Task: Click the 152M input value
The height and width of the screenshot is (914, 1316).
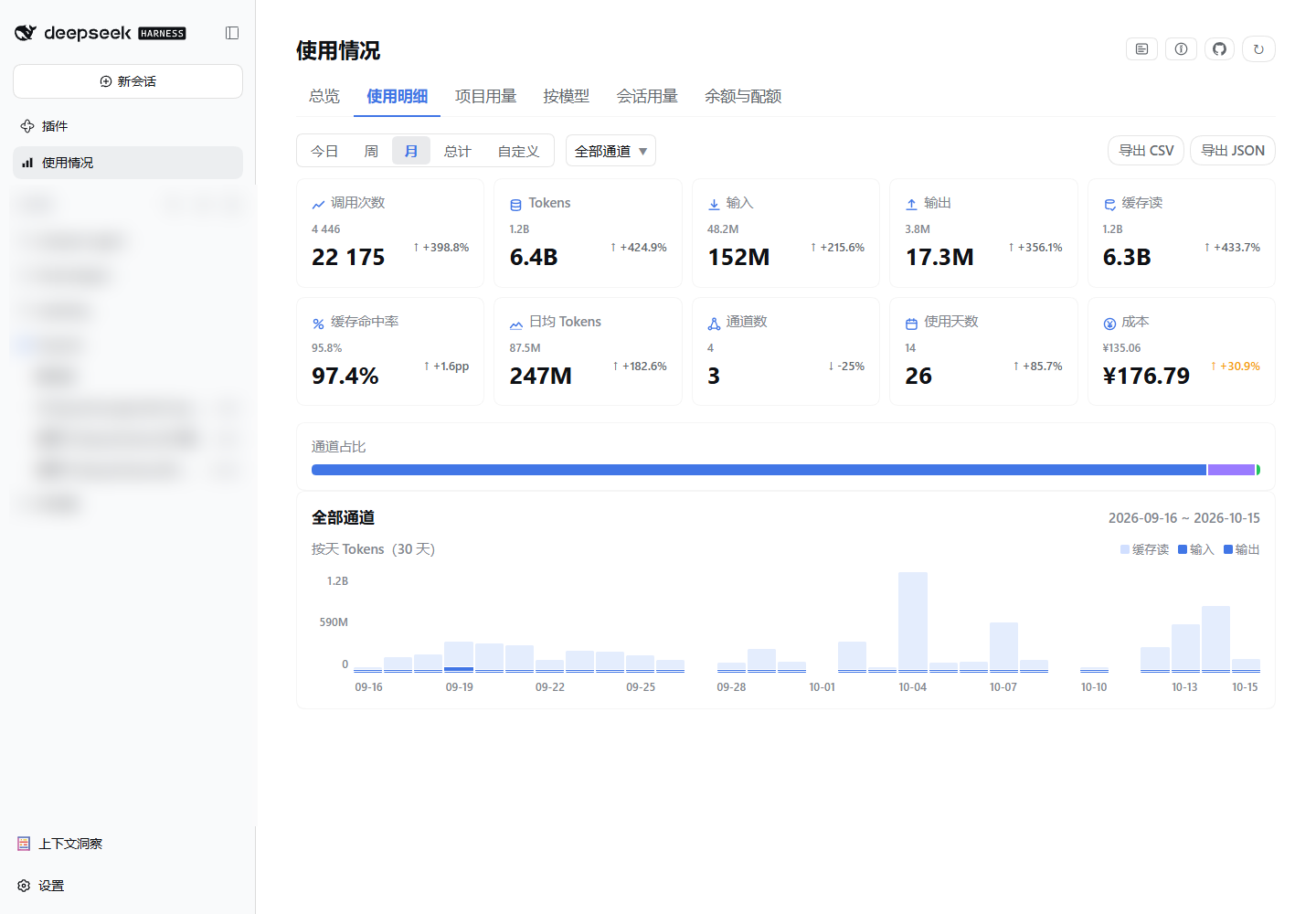Action: 738,258
